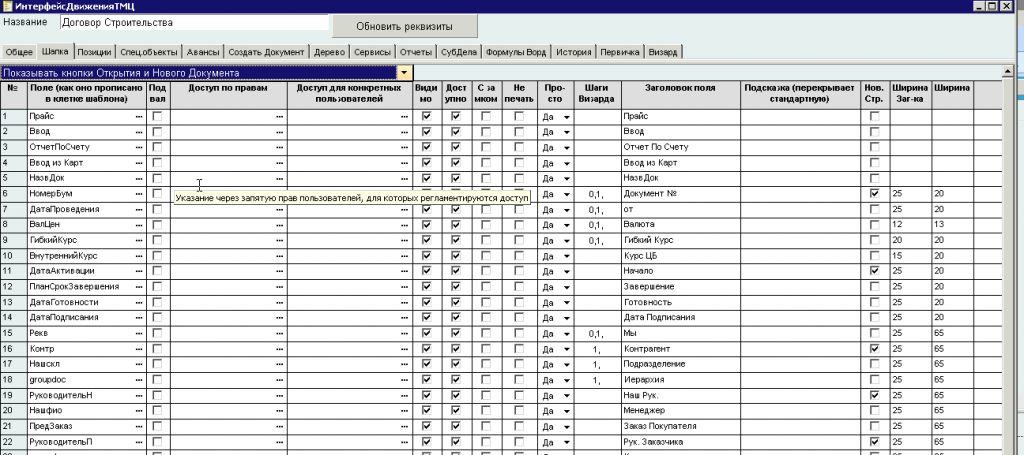Select the Гибкий Курс header value

click(680, 240)
